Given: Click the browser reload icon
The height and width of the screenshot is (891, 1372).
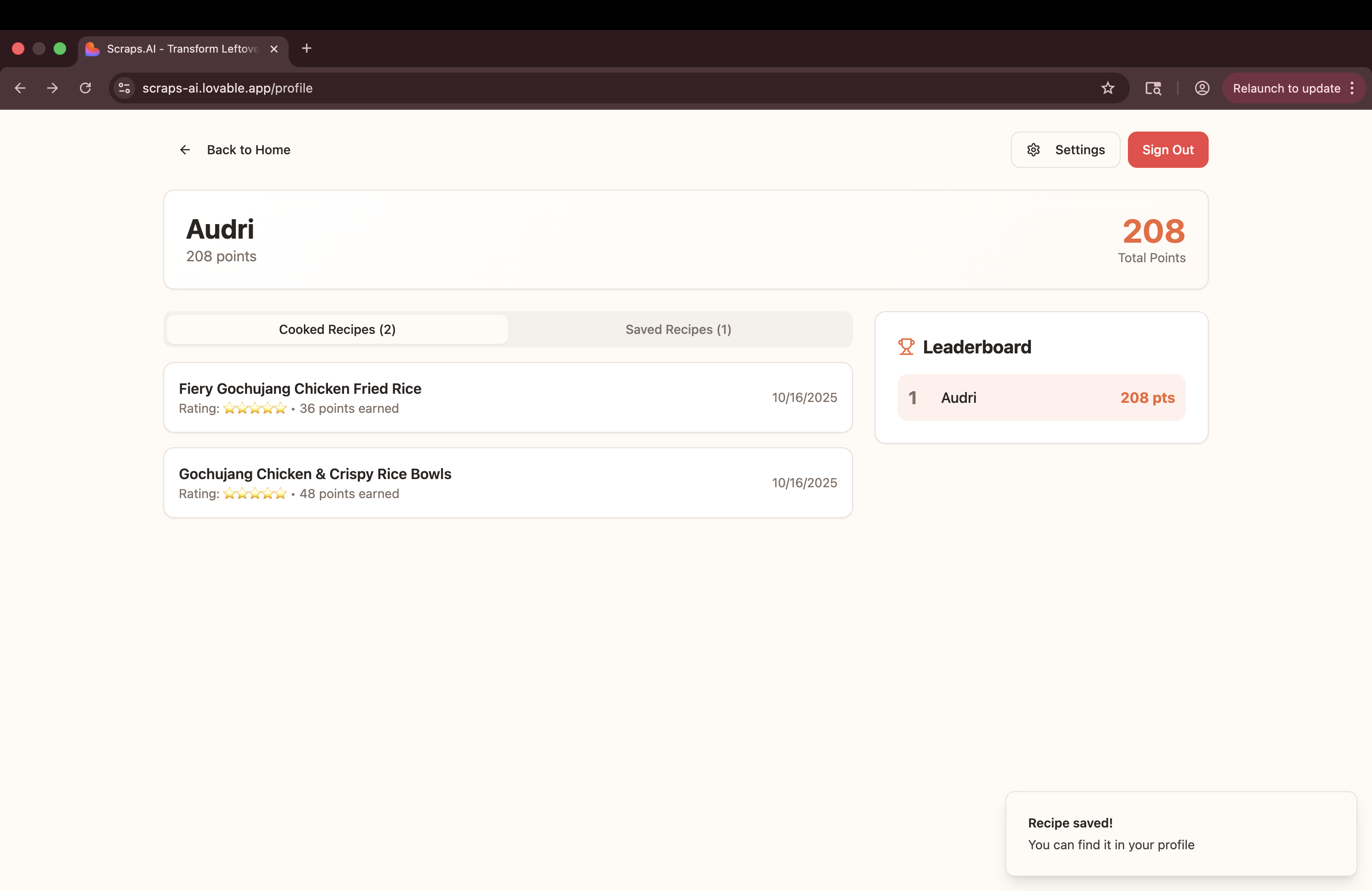Looking at the screenshot, I should pyautogui.click(x=85, y=88).
